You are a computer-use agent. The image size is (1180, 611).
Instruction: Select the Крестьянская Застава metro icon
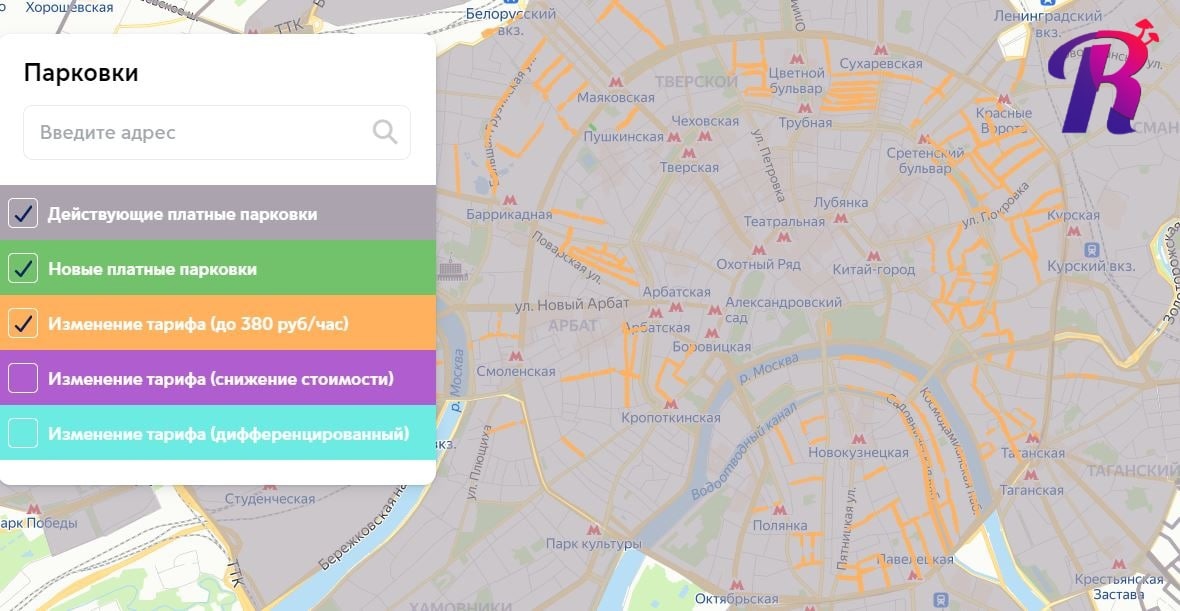pyautogui.click(x=1119, y=564)
